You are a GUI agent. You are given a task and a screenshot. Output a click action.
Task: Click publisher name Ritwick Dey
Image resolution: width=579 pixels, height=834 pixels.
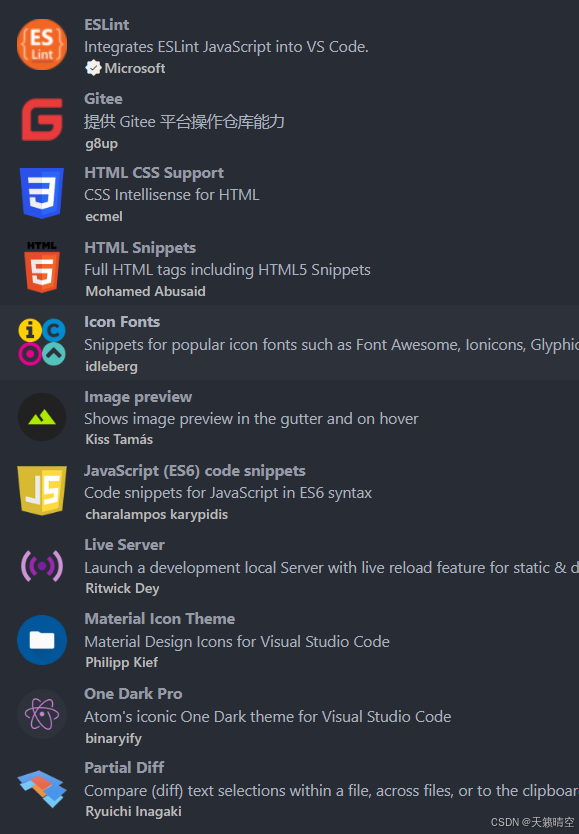pos(122,589)
